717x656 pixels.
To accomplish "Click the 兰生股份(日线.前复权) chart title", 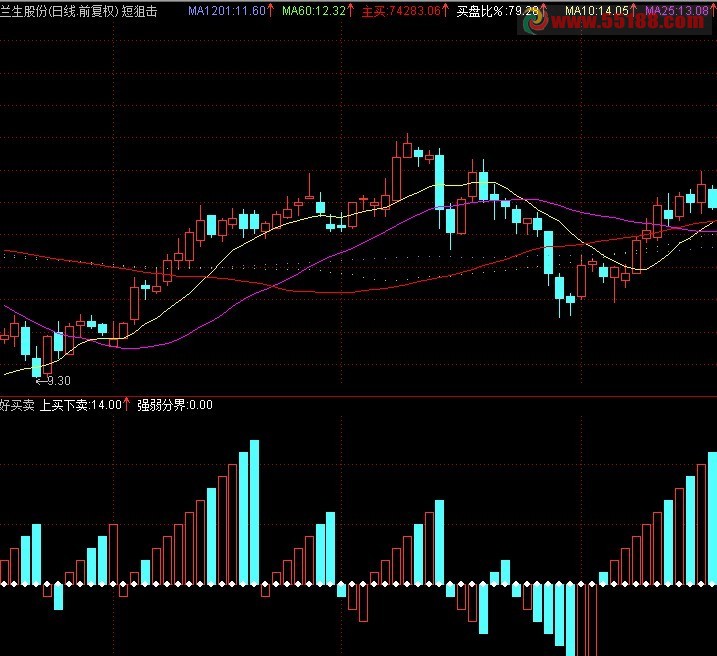I will coord(59,11).
